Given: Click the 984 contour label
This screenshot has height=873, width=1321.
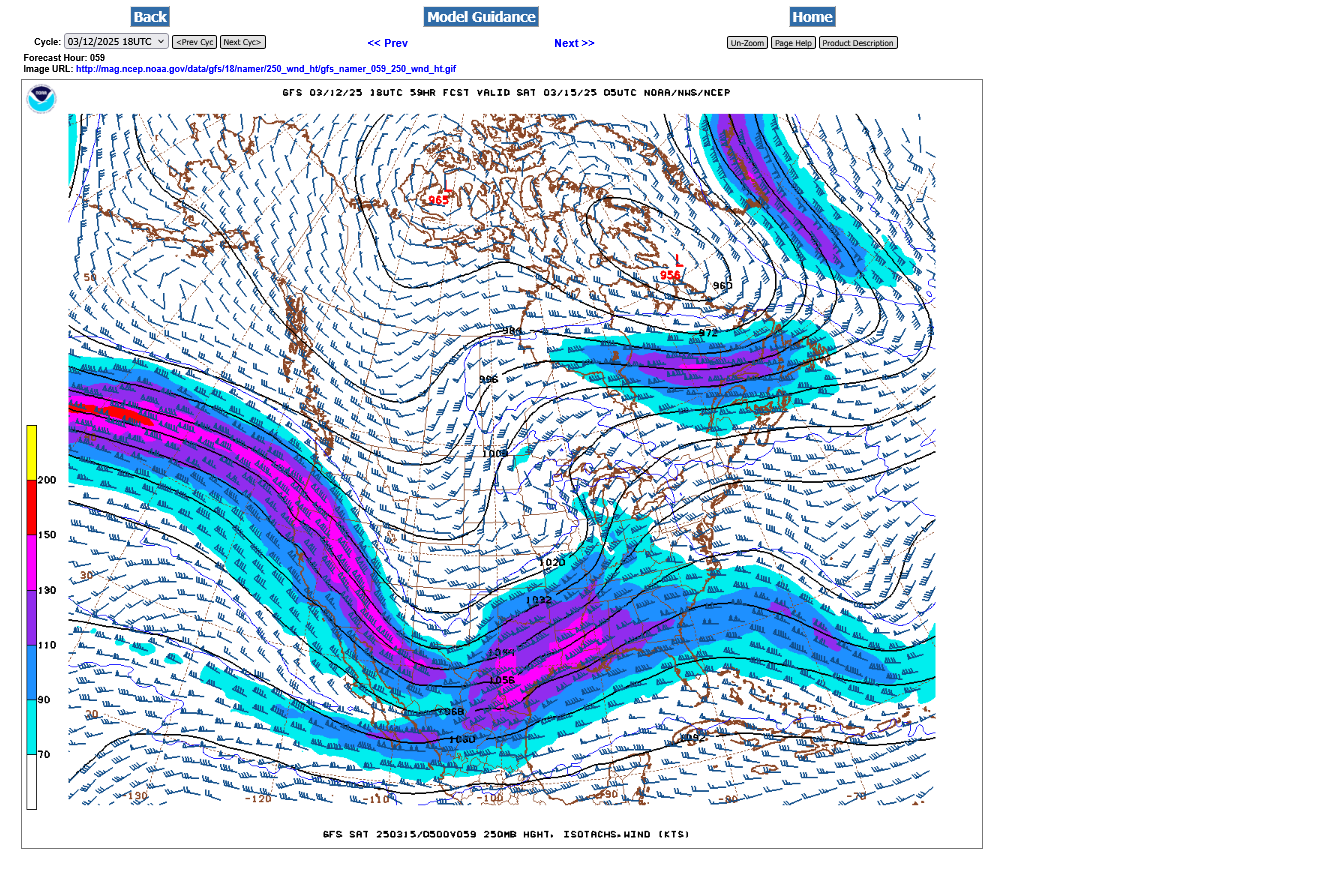Looking at the screenshot, I should click(x=512, y=331).
